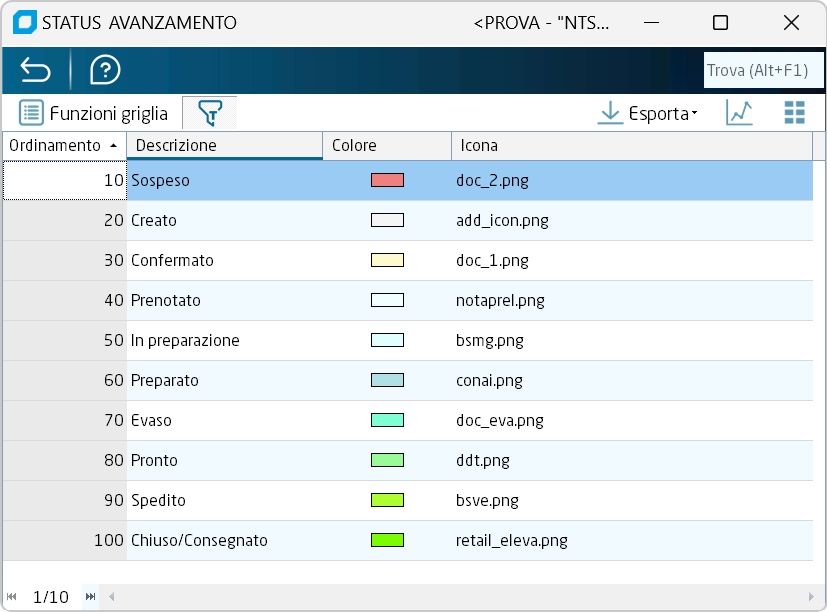827x612 pixels.
Task: Click the bsve.png icon cell
Action: pos(632,500)
